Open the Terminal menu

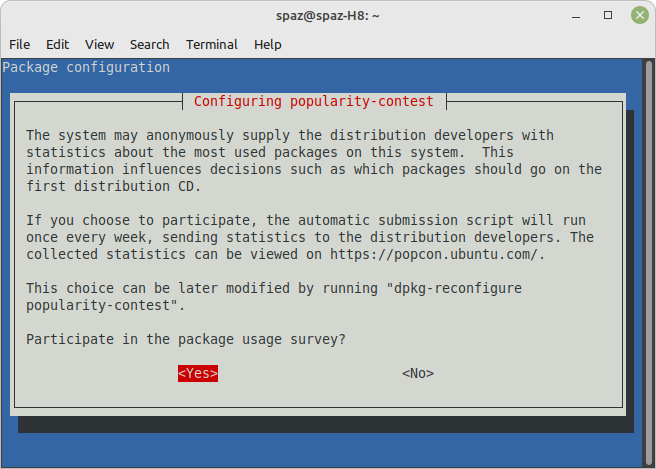click(x=212, y=44)
